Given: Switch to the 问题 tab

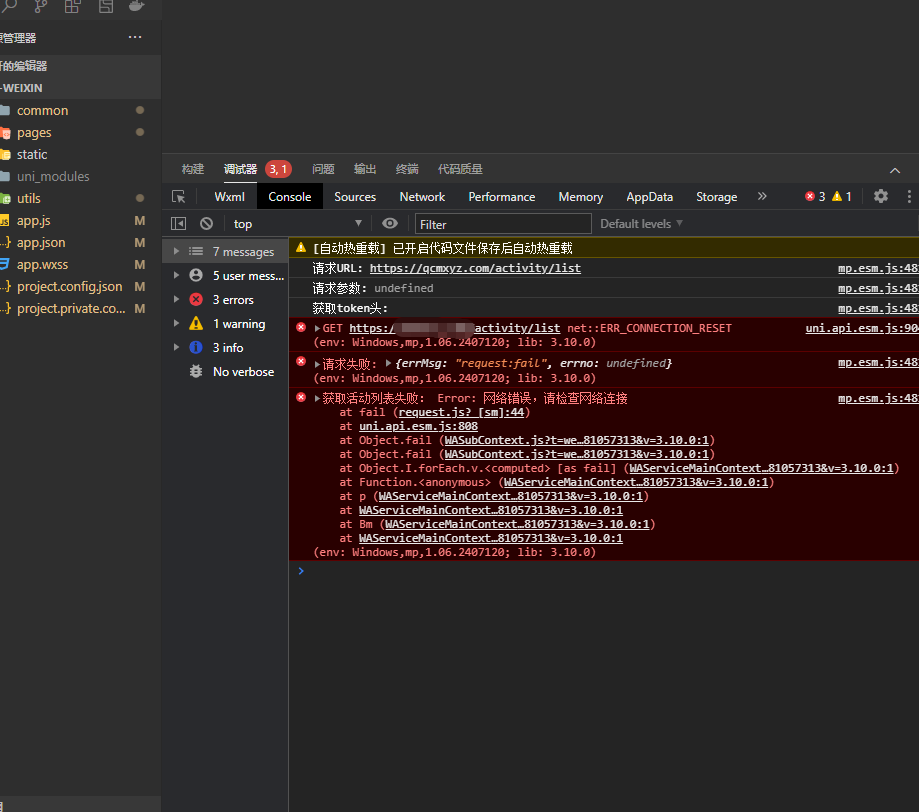Looking at the screenshot, I should [323, 169].
